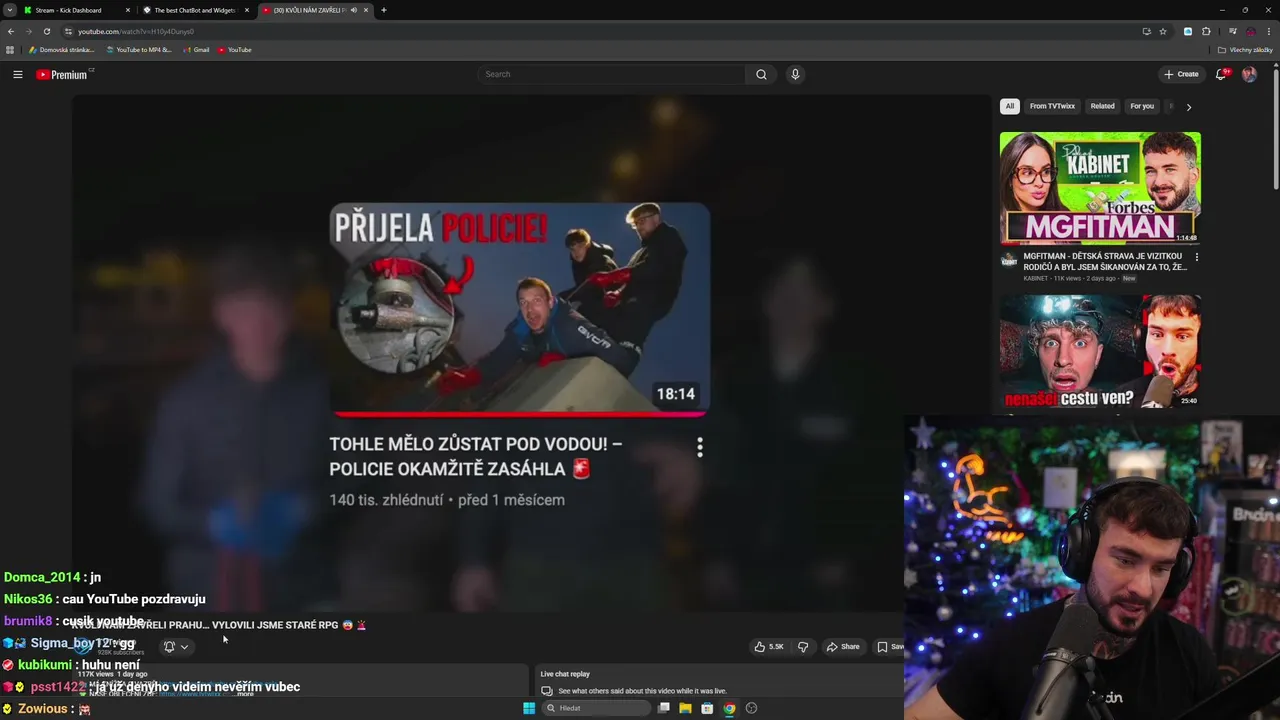Open the browser extensions puzzle icon
The height and width of the screenshot is (720, 1280).
pyautogui.click(x=1206, y=31)
